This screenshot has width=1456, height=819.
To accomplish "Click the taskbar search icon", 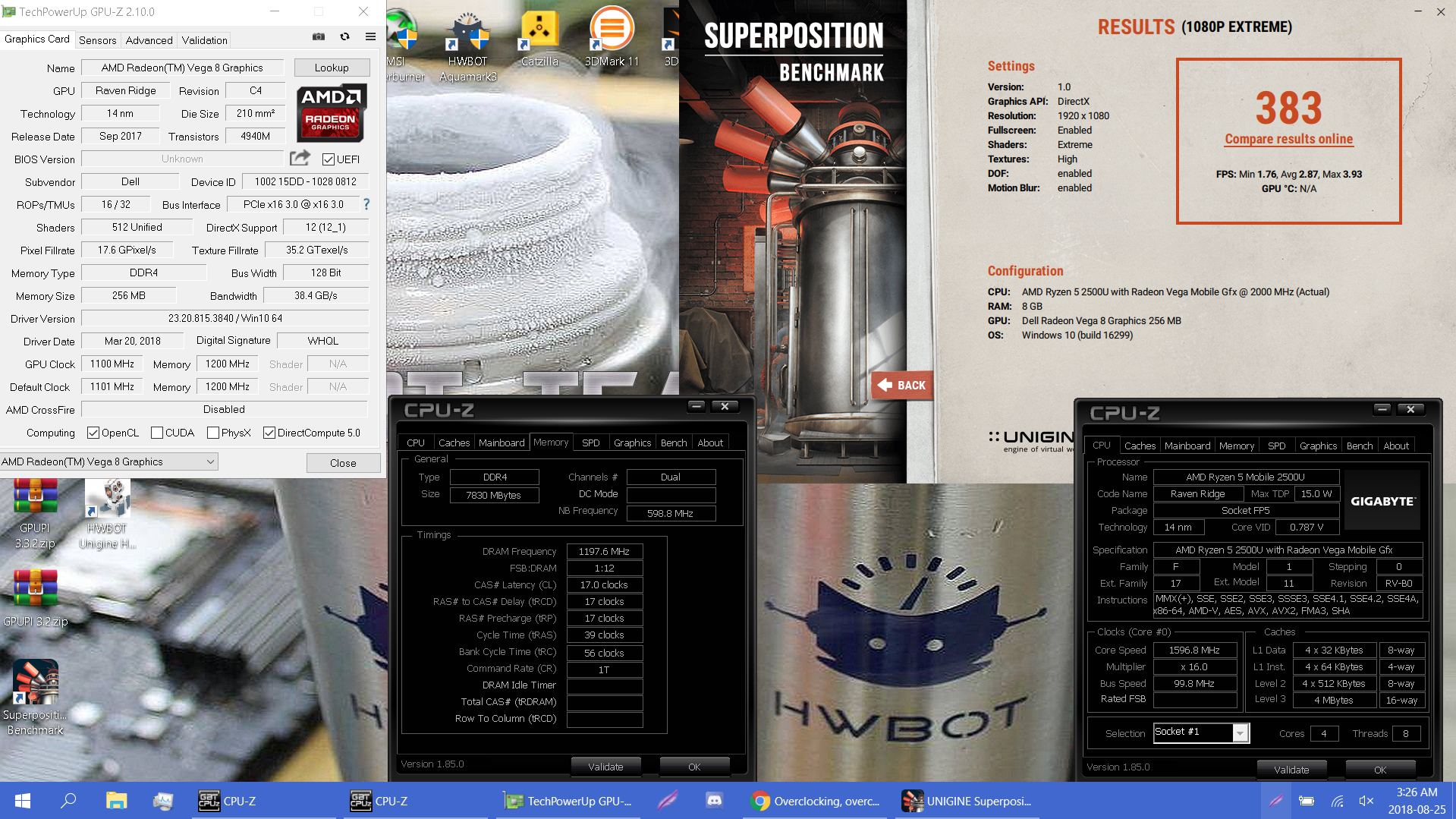I will [68, 801].
